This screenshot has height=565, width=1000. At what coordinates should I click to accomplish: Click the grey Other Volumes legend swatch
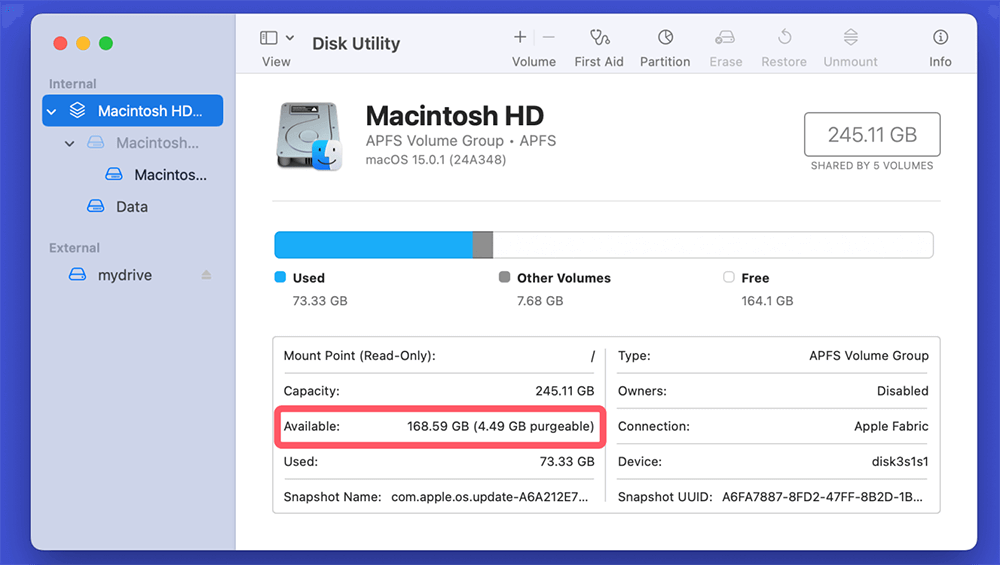[x=504, y=277]
